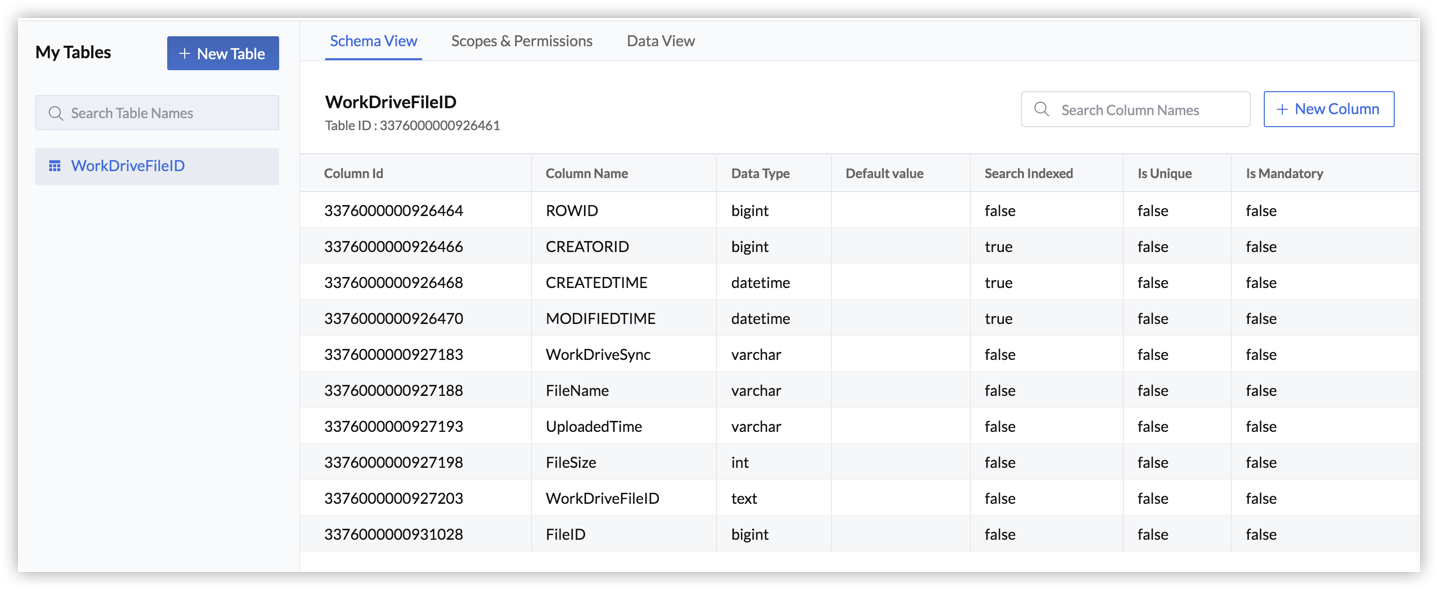Select the FileSize column name
This screenshot has height=590, width=1438.
point(572,462)
